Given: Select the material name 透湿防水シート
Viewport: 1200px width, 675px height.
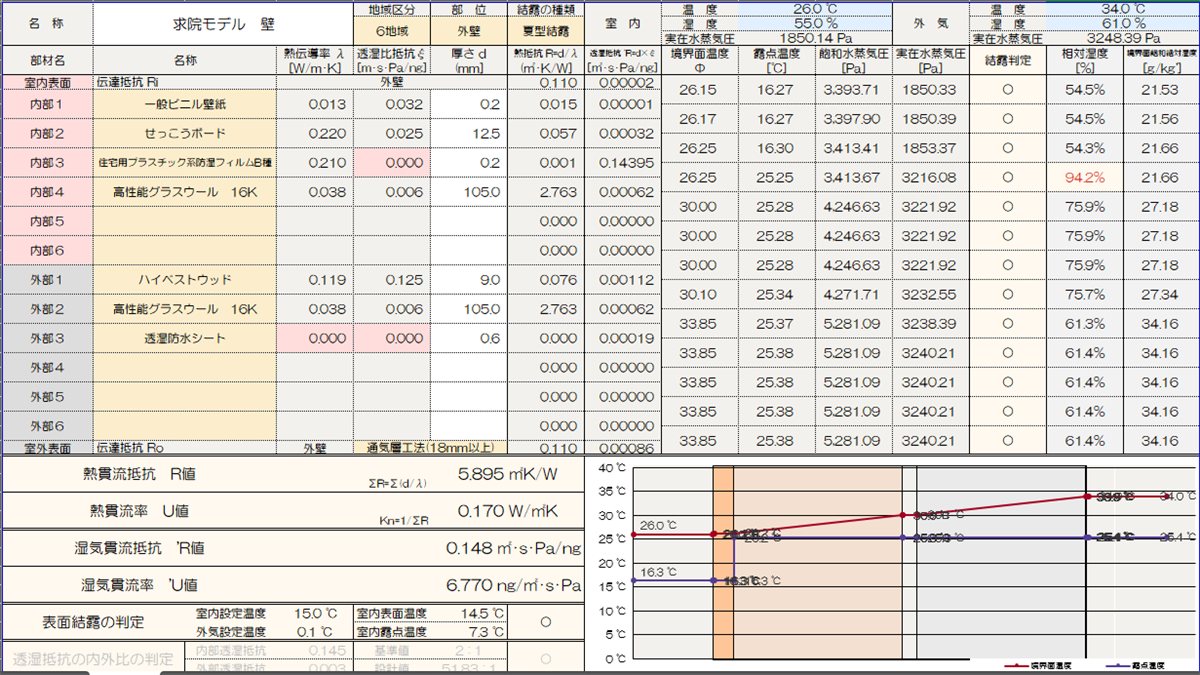Looking at the screenshot, I should [x=185, y=338].
